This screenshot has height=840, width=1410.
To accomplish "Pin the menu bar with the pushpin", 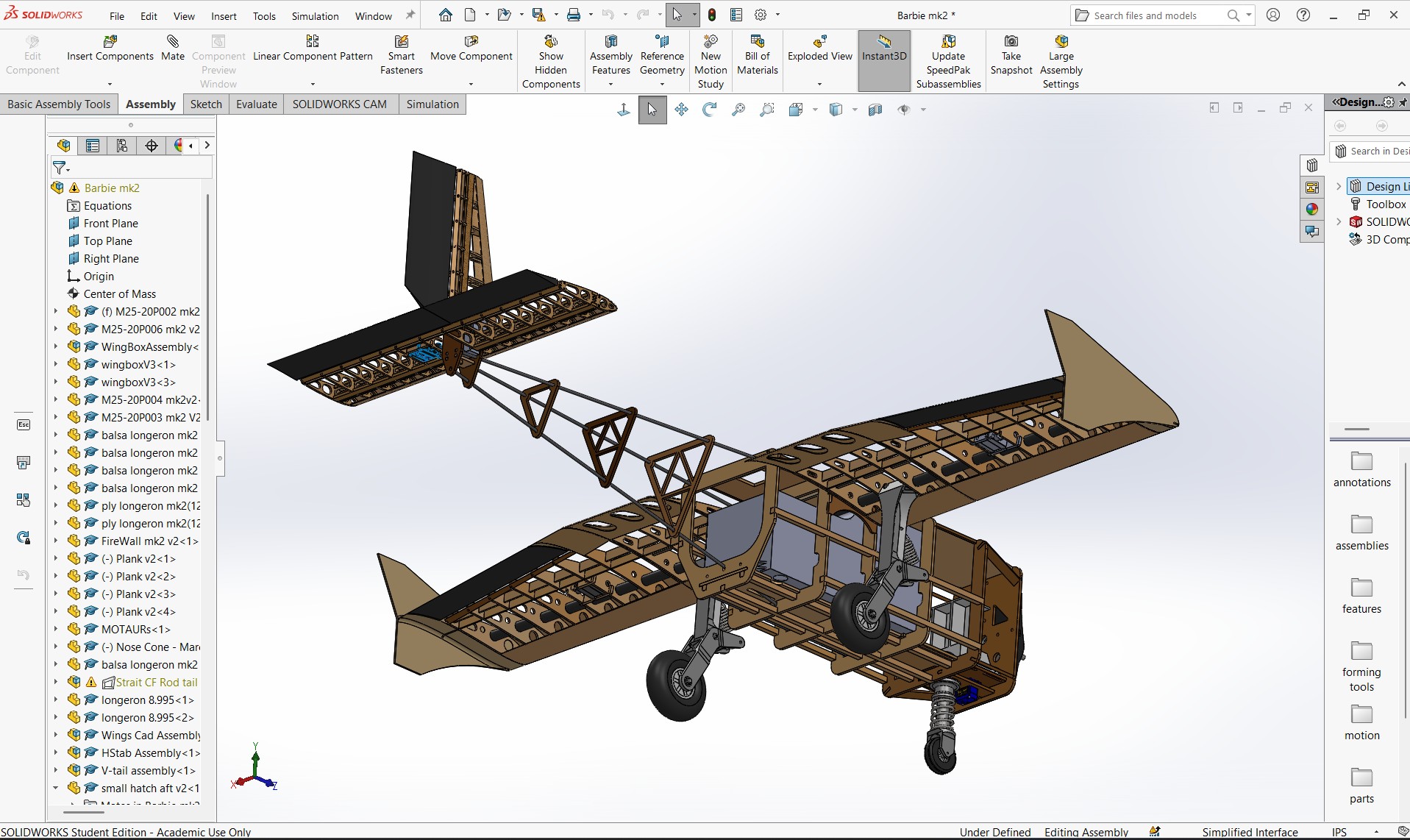I will [410, 15].
